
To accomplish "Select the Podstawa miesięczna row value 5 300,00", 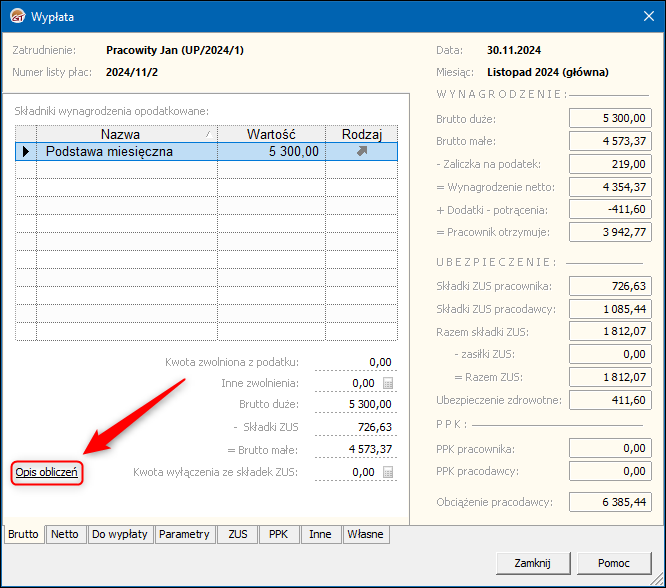I will pyautogui.click(x=271, y=152).
